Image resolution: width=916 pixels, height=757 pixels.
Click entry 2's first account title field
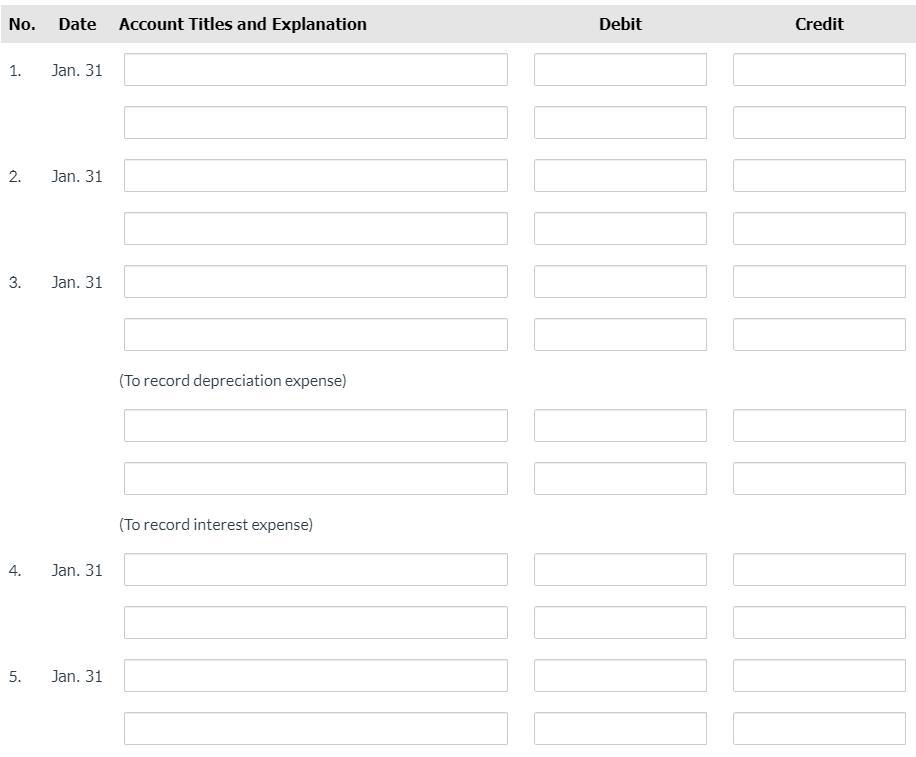coord(315,176)
